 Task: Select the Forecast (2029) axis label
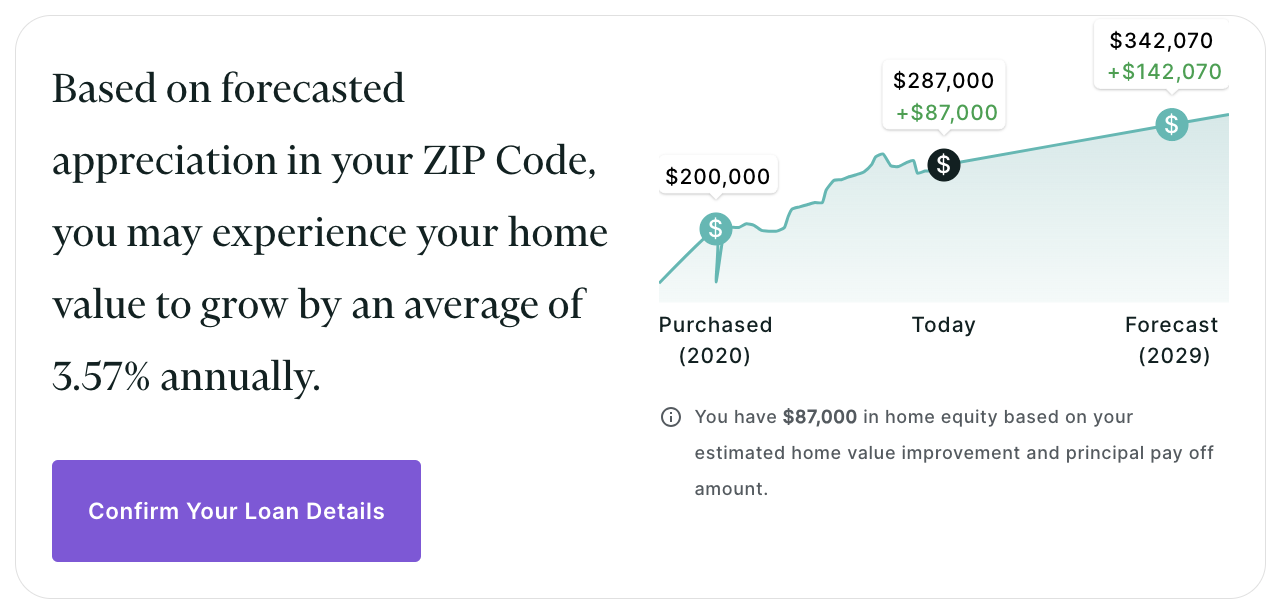(1172, 340)
